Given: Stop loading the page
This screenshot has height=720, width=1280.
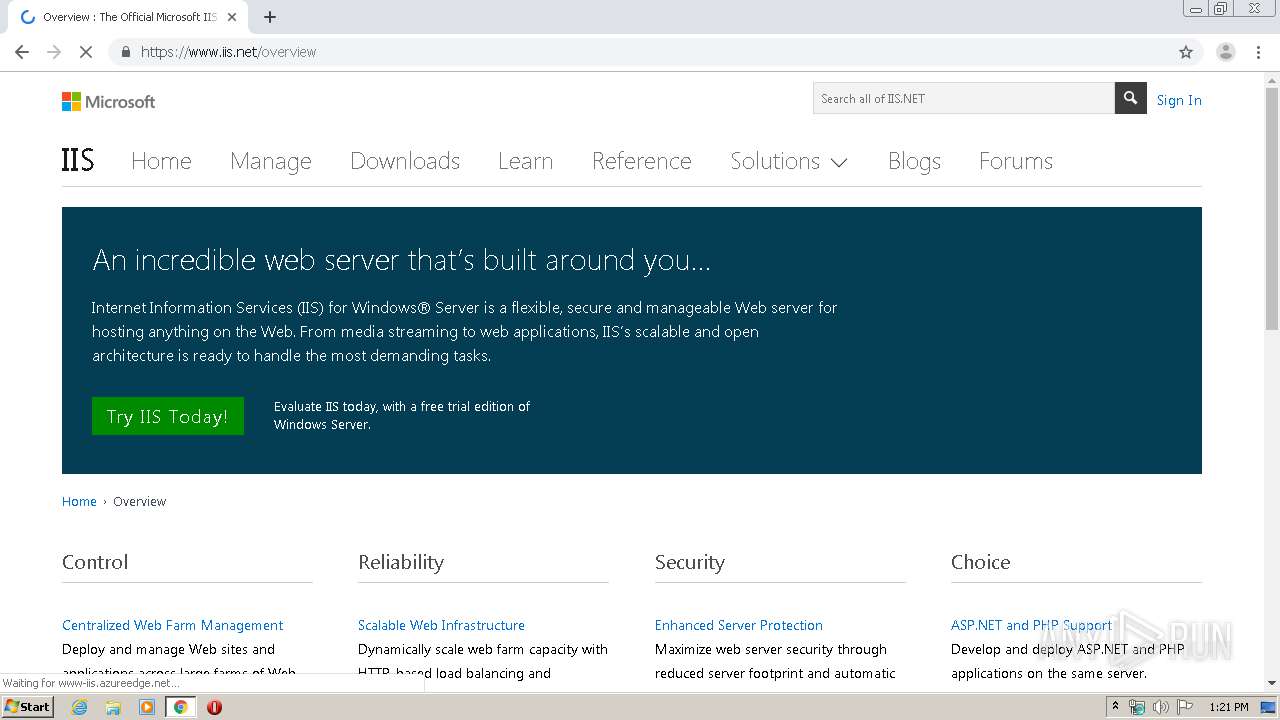Looking at the screenshot, I should pos(86,52).
